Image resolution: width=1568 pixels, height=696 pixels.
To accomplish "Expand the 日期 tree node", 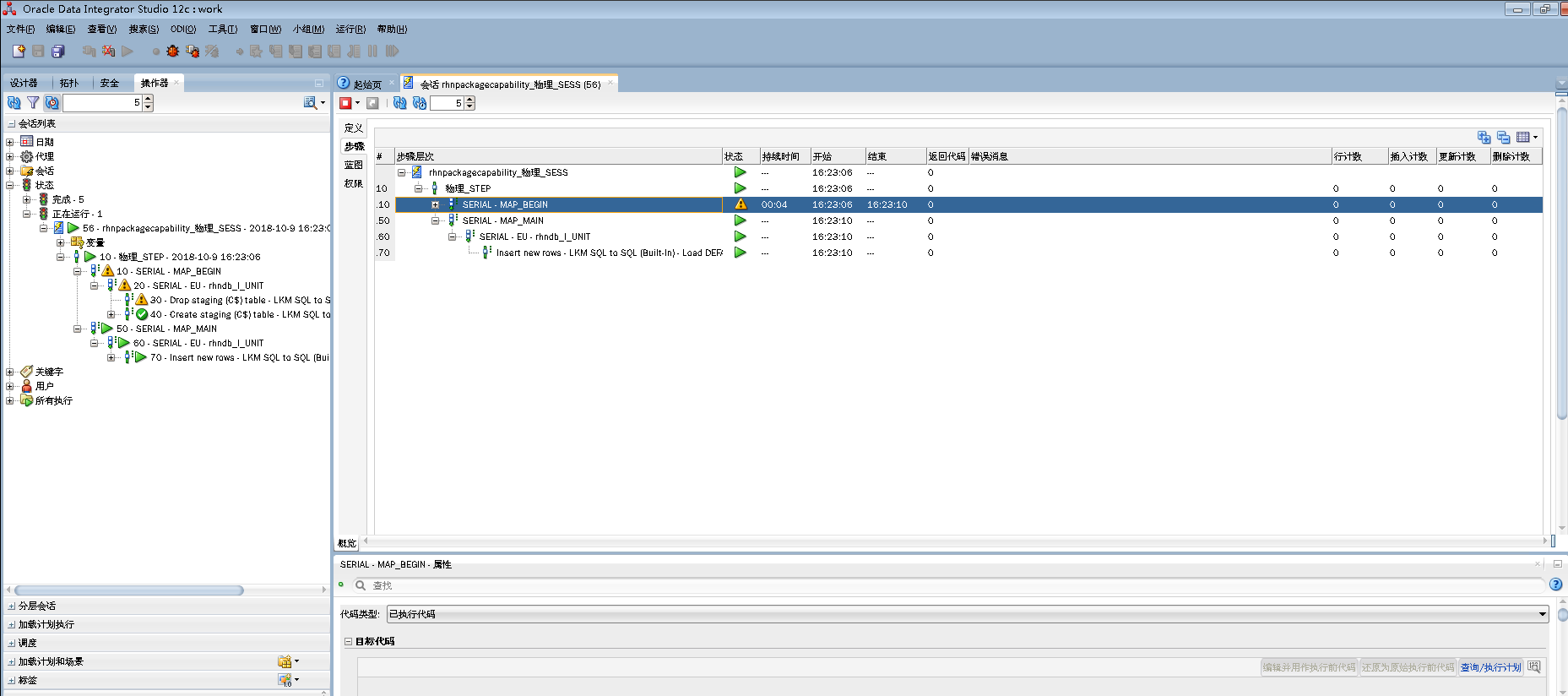I will point(10,142).
